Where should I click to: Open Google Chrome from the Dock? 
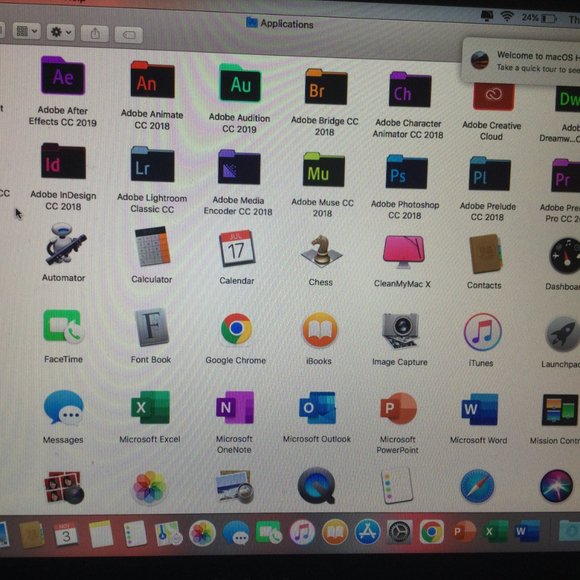tap(431, 532)
